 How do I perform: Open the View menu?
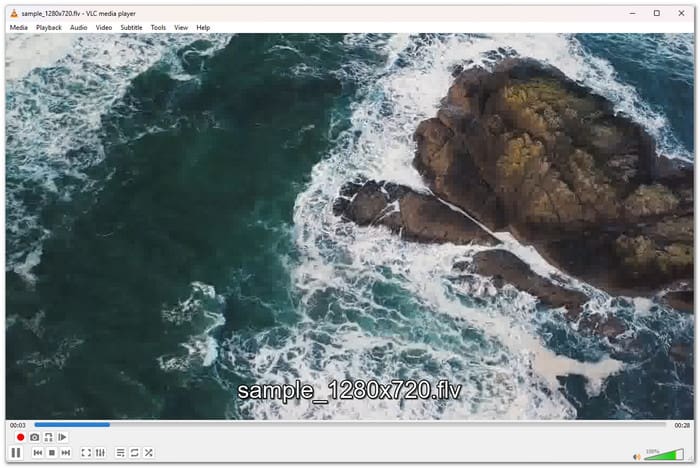(181, 27)
